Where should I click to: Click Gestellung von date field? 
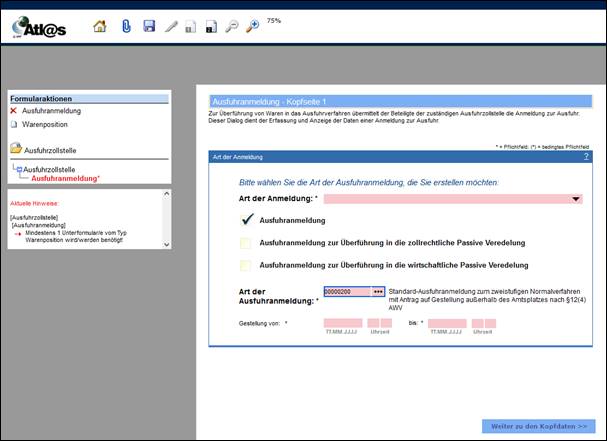343,323
